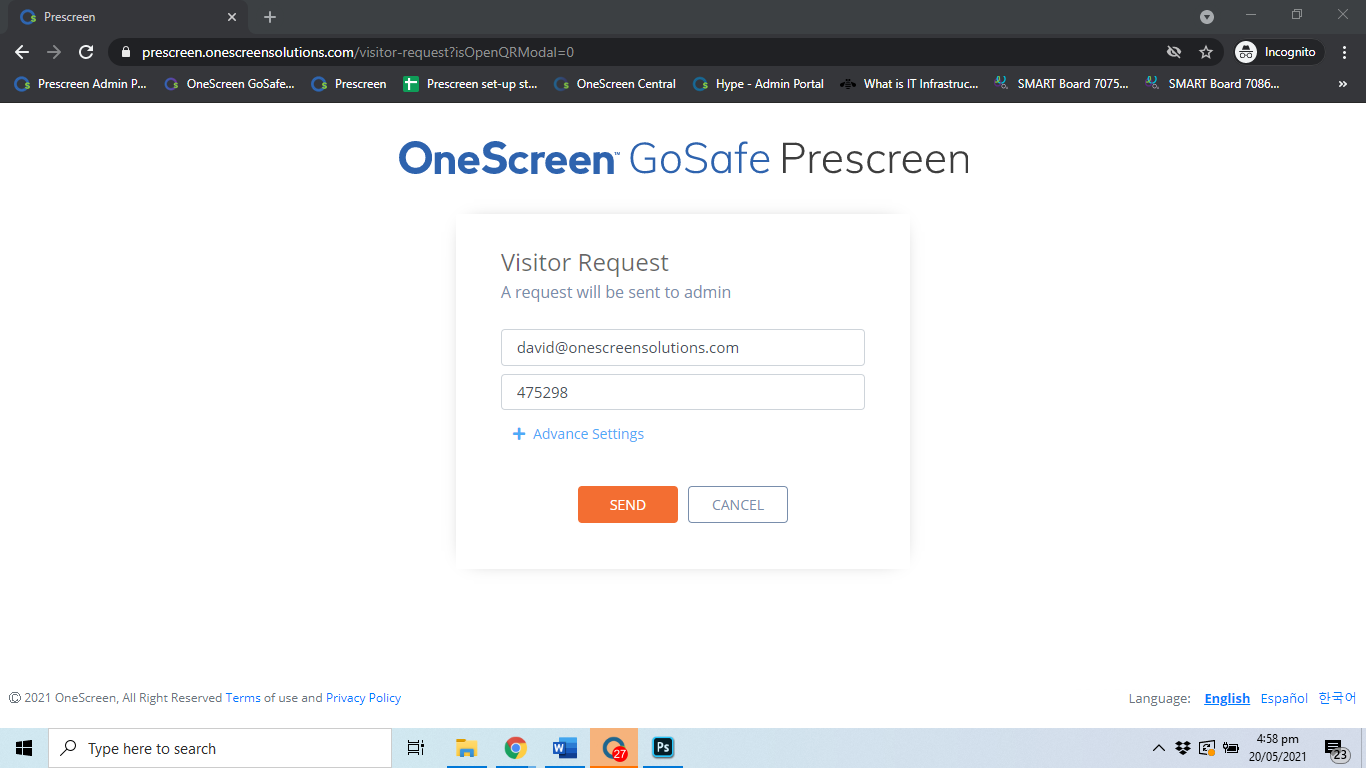Click the code field showing 475298

tap(683, 392)
